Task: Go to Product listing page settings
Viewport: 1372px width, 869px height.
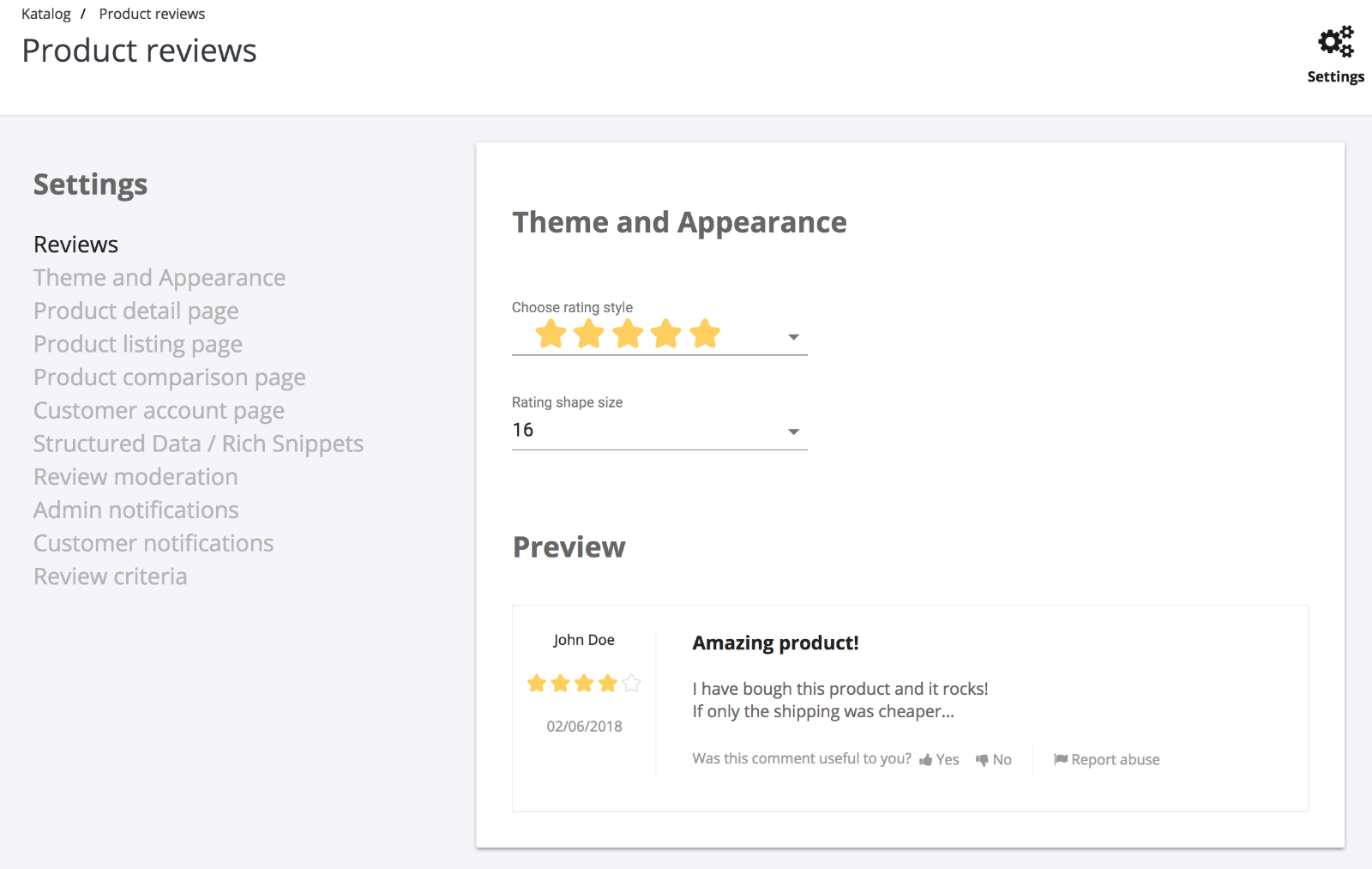Action: [138, 344]
